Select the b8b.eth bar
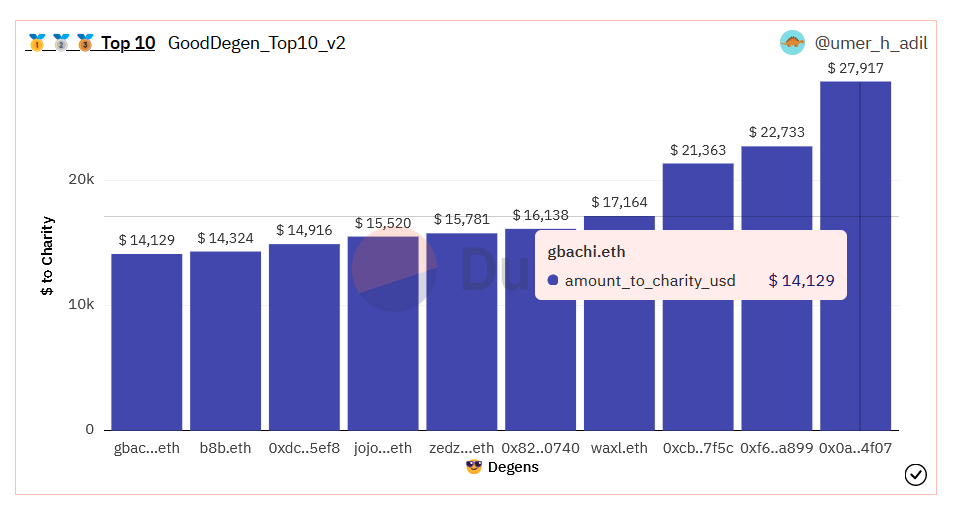 (x=225, y=341)
